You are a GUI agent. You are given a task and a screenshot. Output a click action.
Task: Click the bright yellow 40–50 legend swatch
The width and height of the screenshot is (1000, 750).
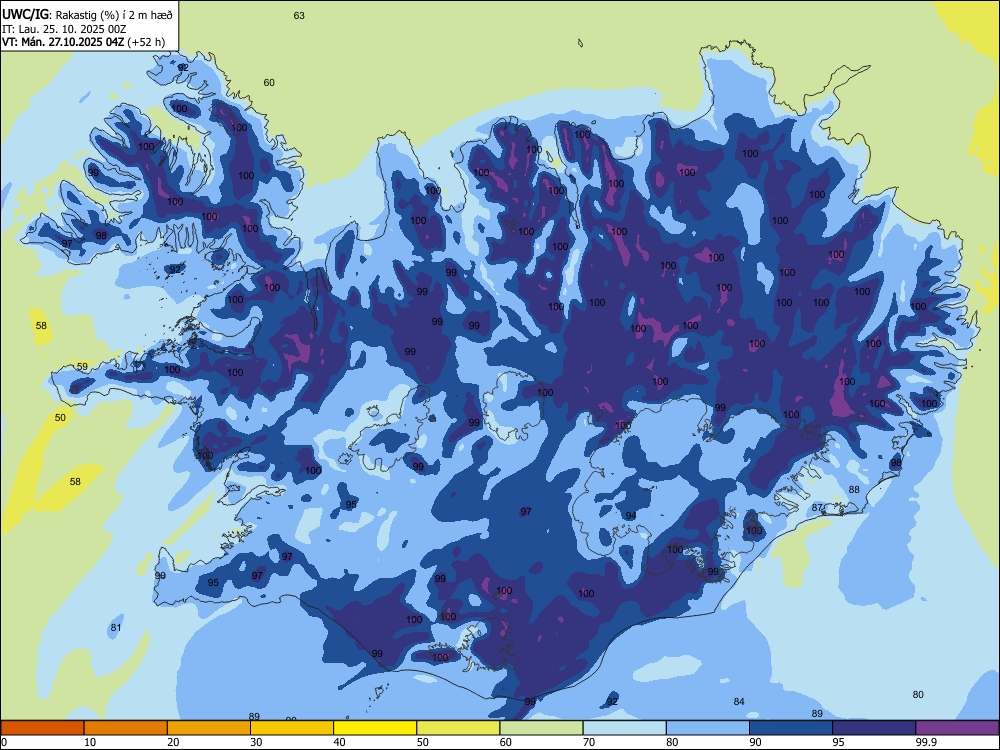375,728
